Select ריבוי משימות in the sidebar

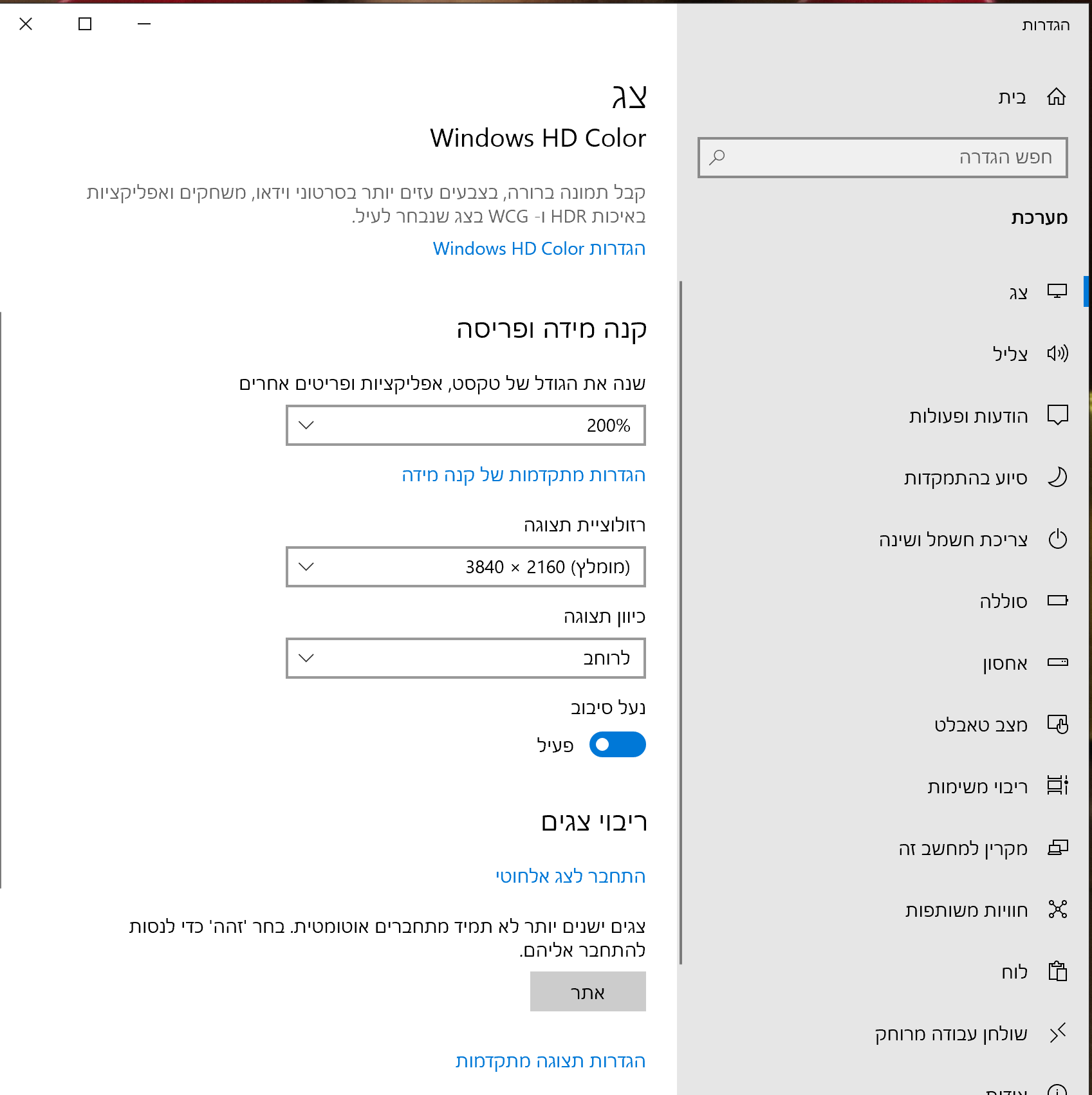pos(883,786)
